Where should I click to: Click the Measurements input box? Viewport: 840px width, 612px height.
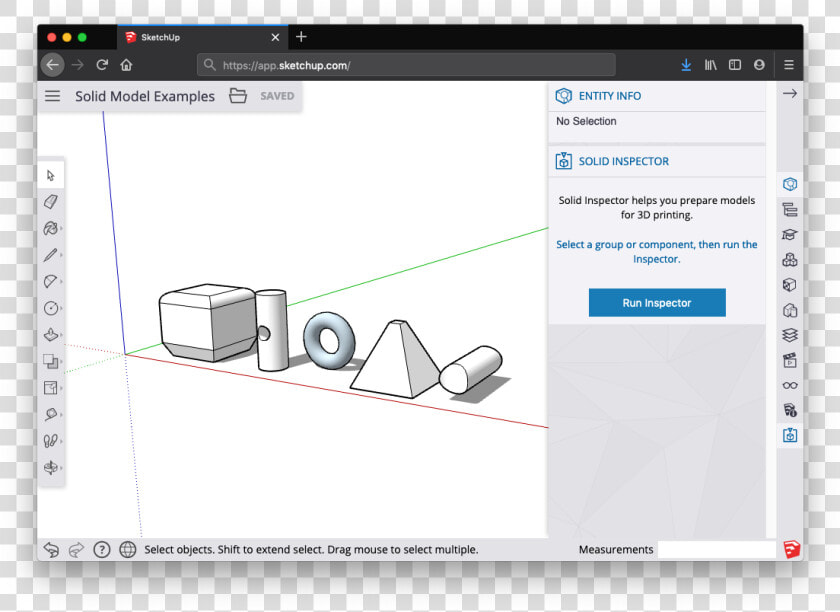click(x=716, y=549)
